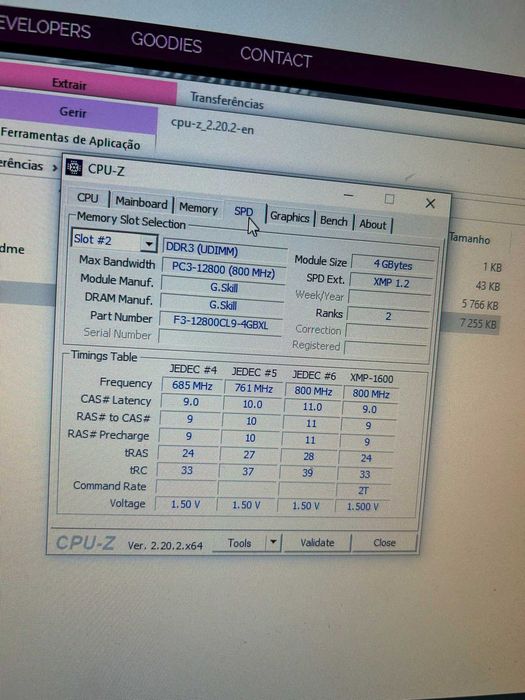Minimize the CPU-Z window
Image resolution: width=525 pixels, height=700 pixels.
coord(349,195)
